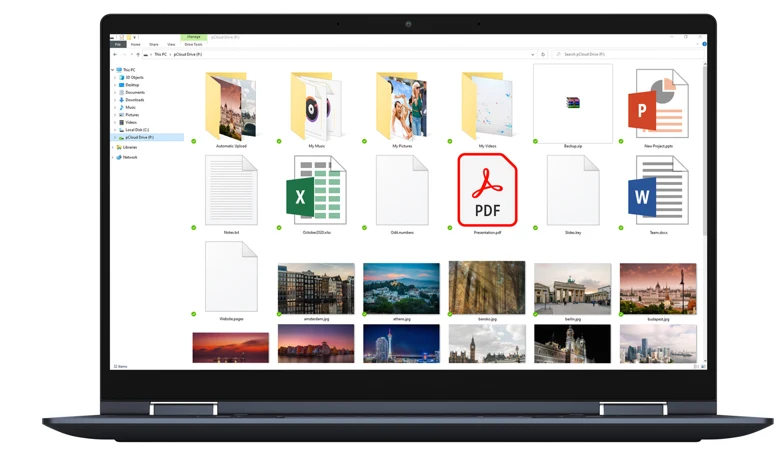Viewport: 783px width, 460px height.
Task: Expand the Network tree node
Action: (x=113, y=157)
